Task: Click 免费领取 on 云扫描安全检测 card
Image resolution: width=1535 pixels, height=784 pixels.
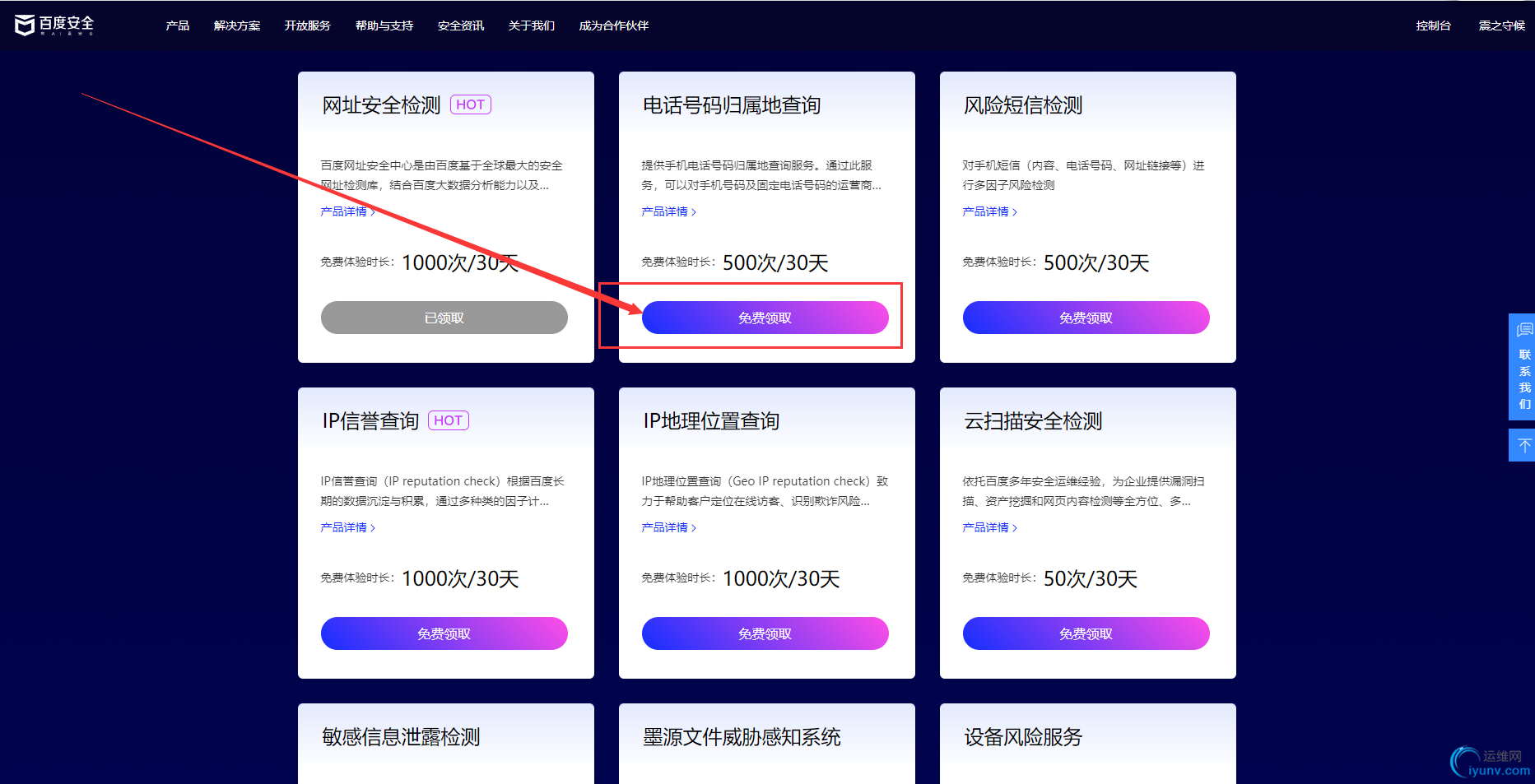Action: pos(1086,633)
